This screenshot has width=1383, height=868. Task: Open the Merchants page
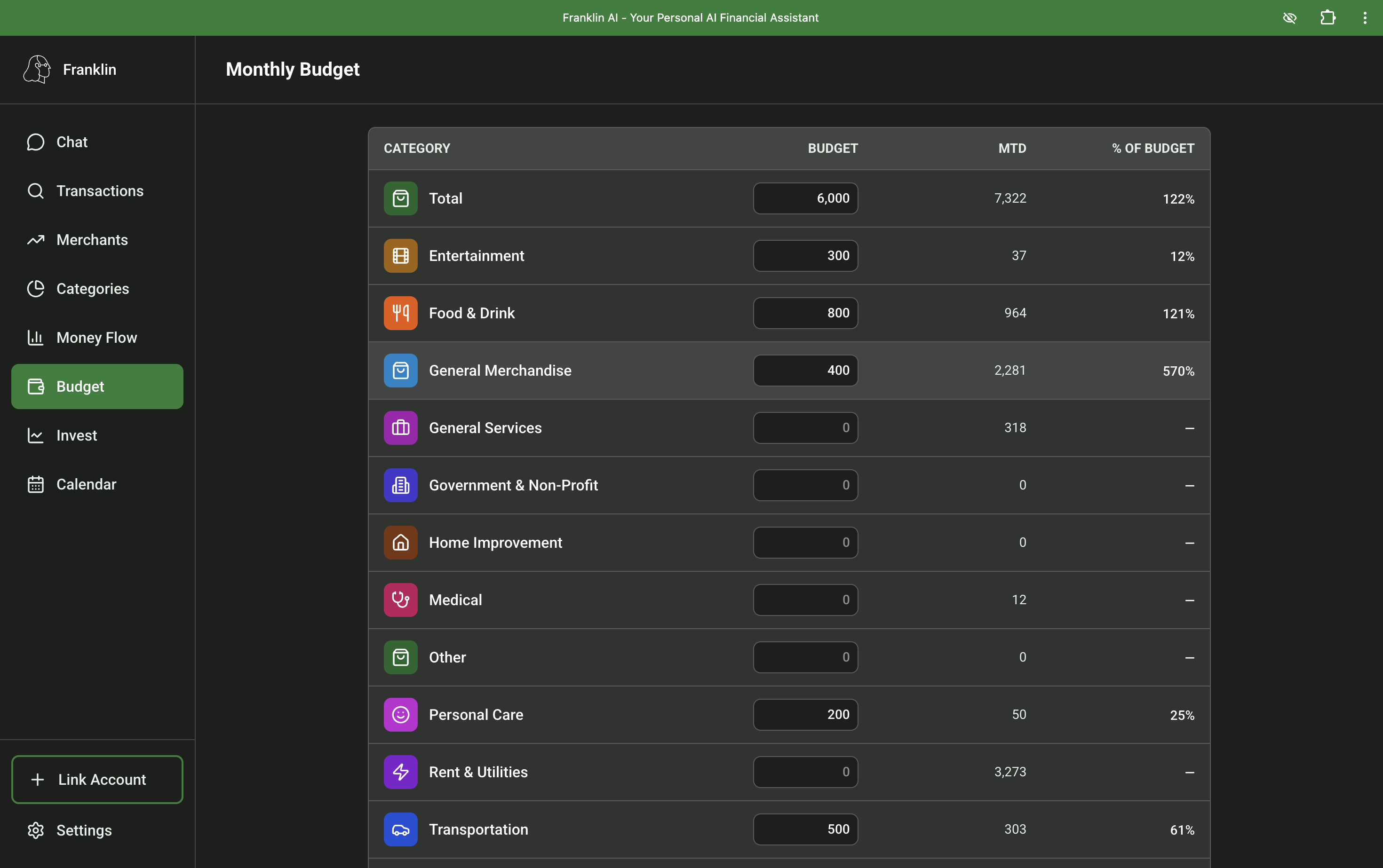click(x=97, y=239)
